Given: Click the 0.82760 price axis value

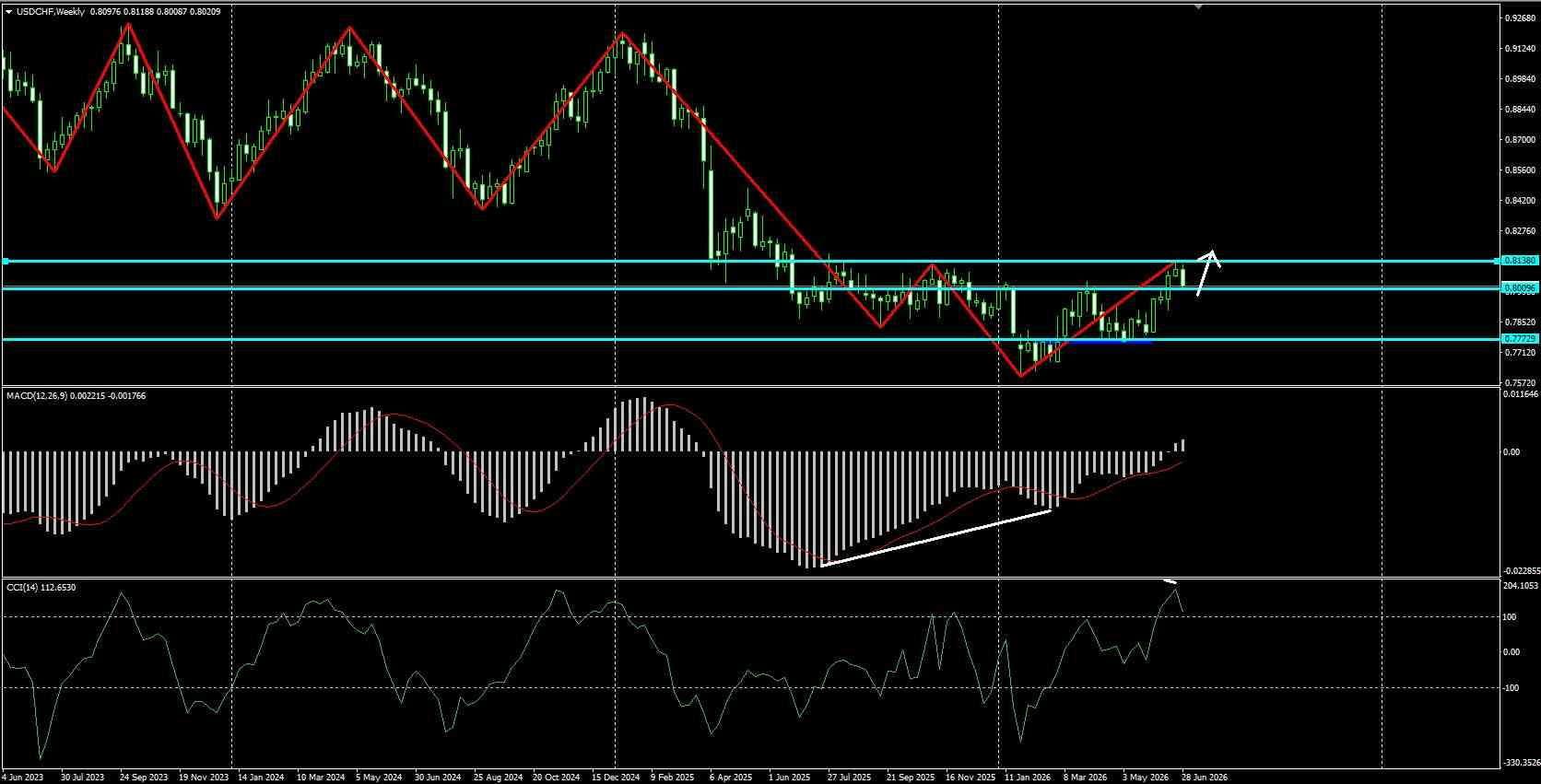Looking at the screenshot, I should [1520, 230].
